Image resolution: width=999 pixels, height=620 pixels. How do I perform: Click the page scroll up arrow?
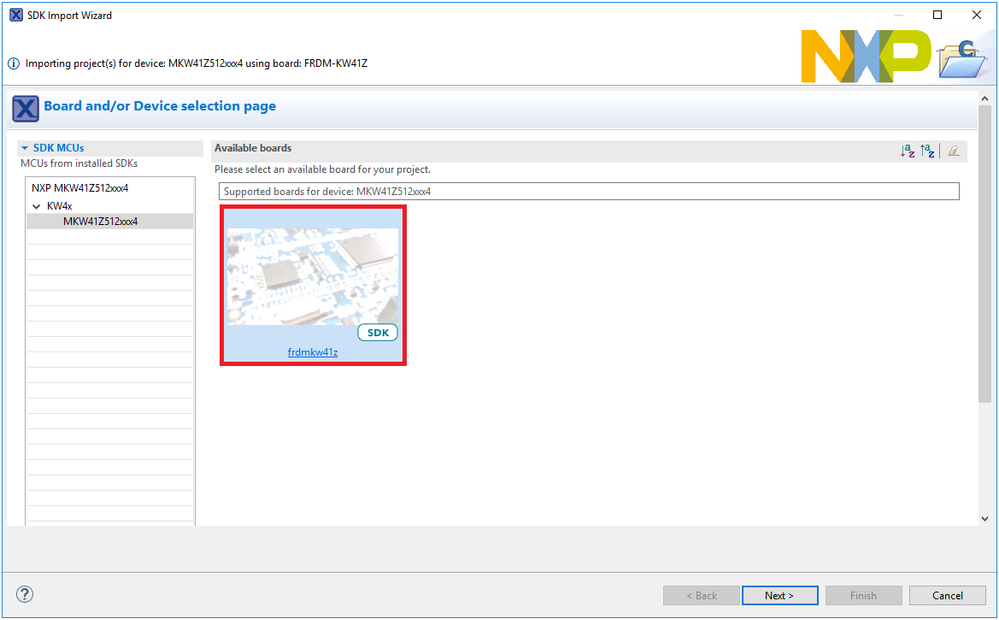click(985, 99)
